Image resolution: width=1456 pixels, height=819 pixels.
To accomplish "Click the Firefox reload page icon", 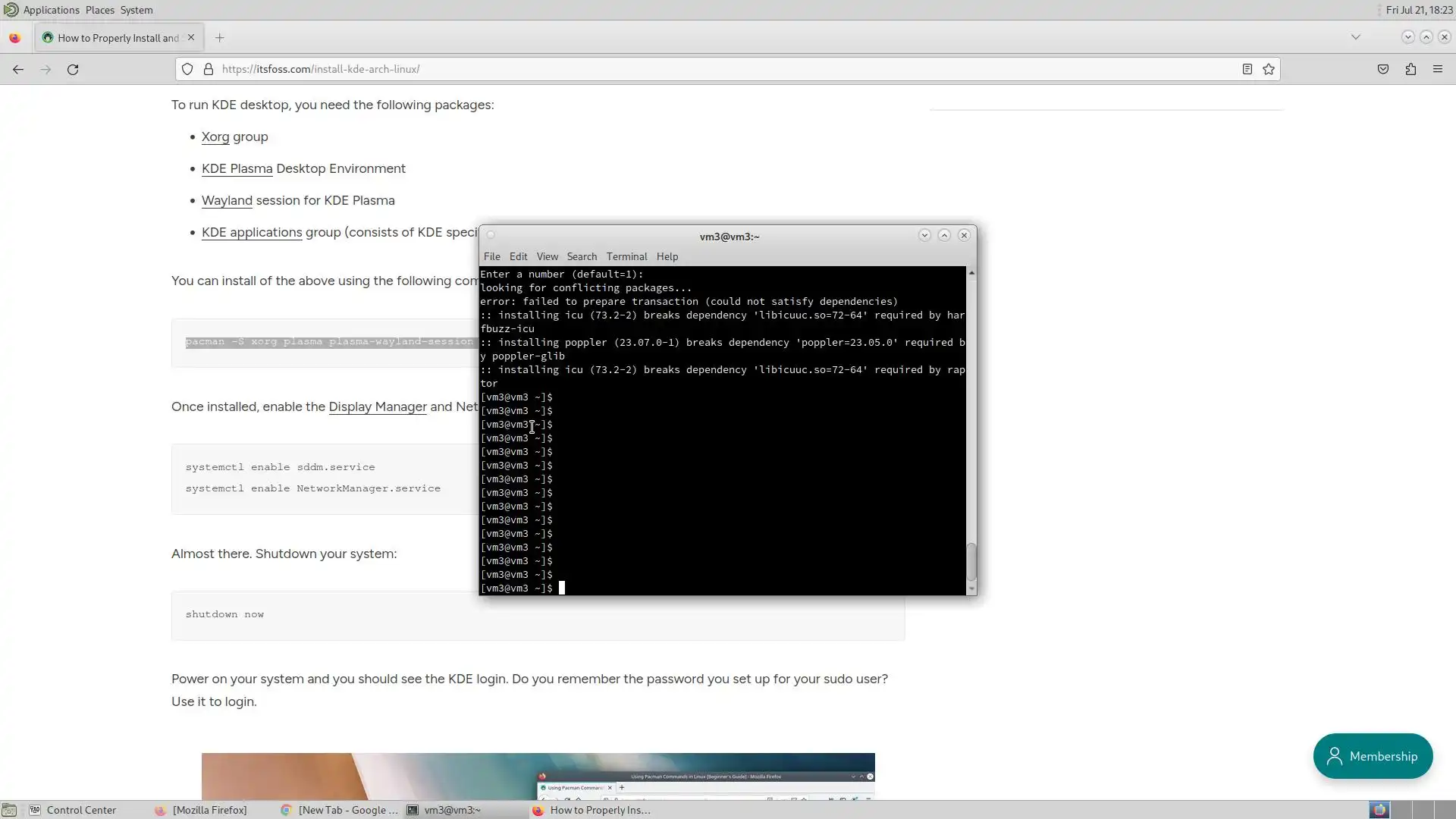I will 73,69.
